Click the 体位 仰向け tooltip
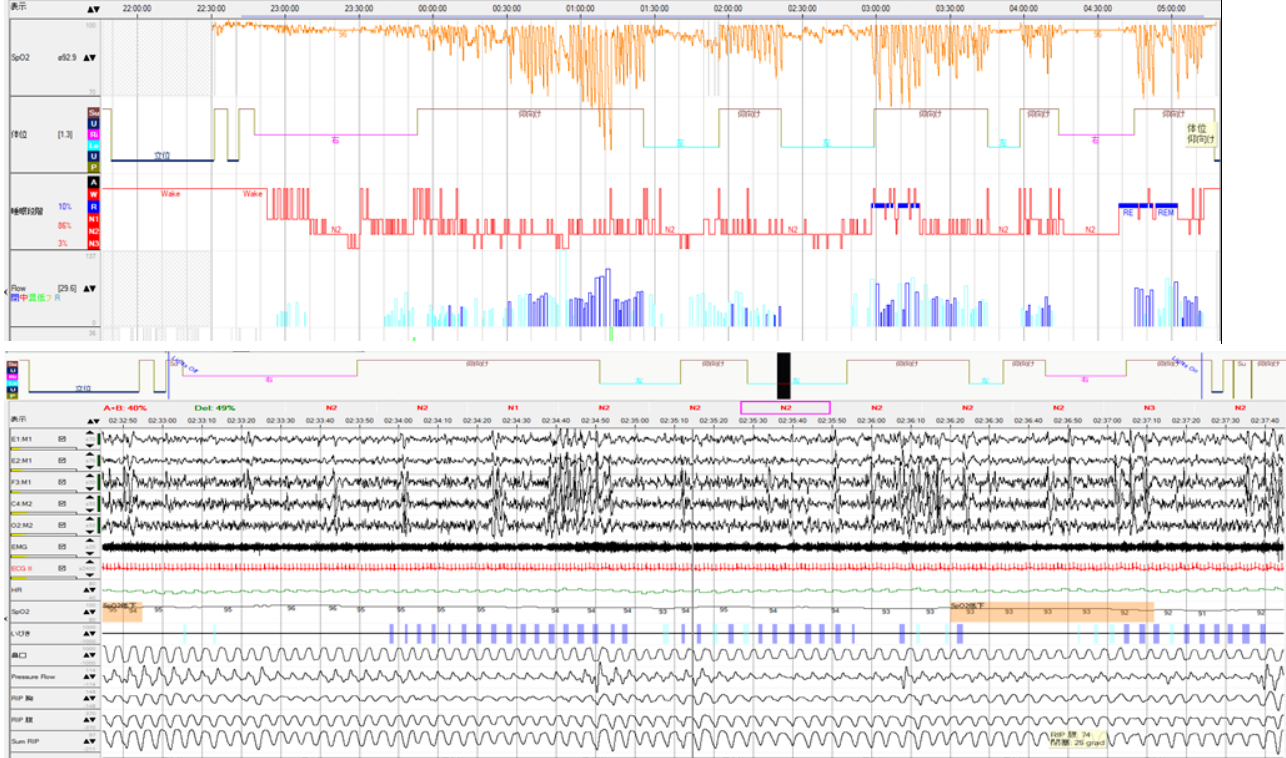 pyautogui.click(x=1200, y=134)
